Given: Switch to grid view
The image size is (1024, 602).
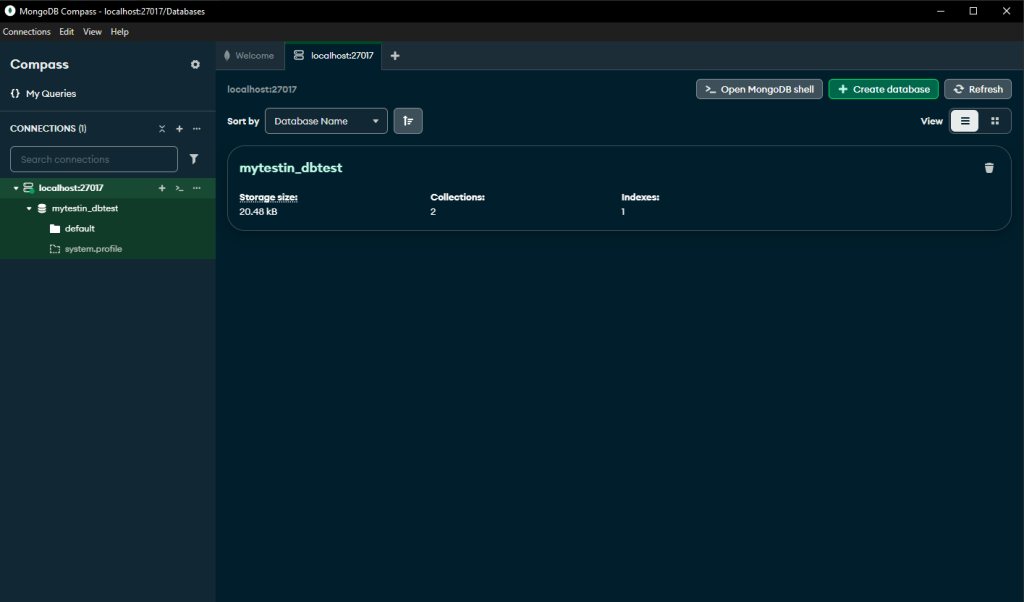Looking at the screenshot, I should pos(995,121).
